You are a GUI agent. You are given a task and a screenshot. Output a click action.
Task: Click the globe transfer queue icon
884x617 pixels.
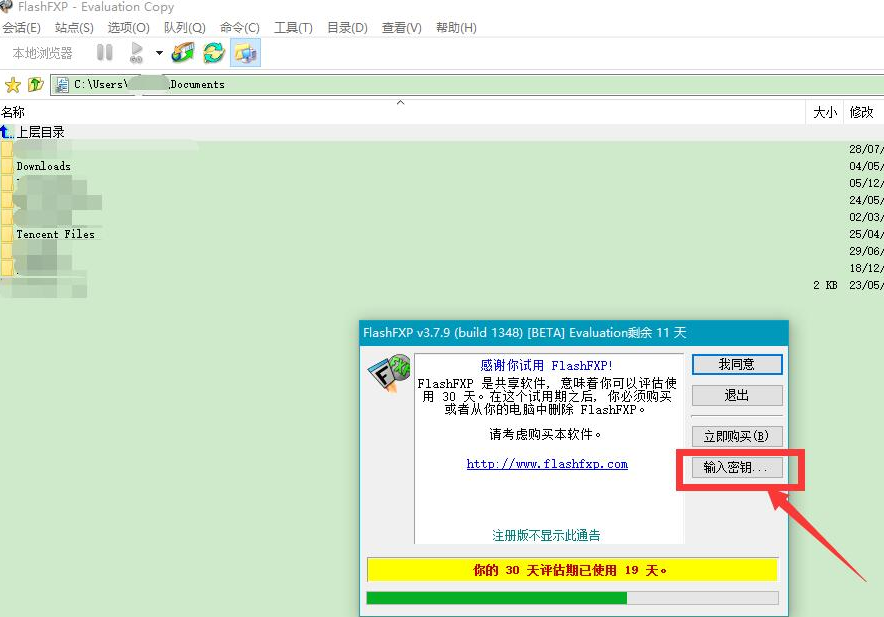click(x=183, y=53)
